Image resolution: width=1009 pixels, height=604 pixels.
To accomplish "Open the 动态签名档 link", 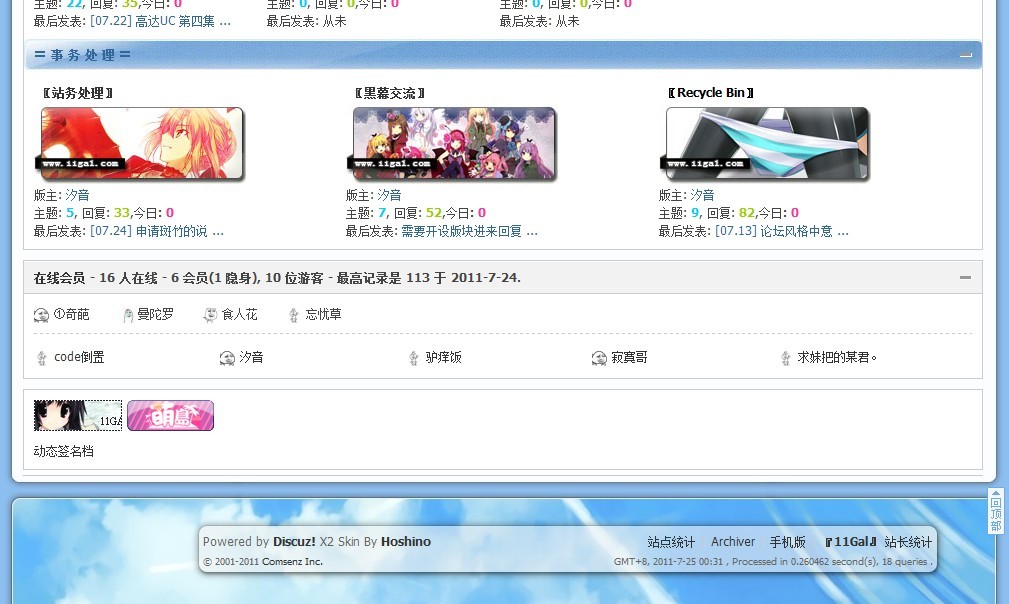I will [x=64, y=452].
